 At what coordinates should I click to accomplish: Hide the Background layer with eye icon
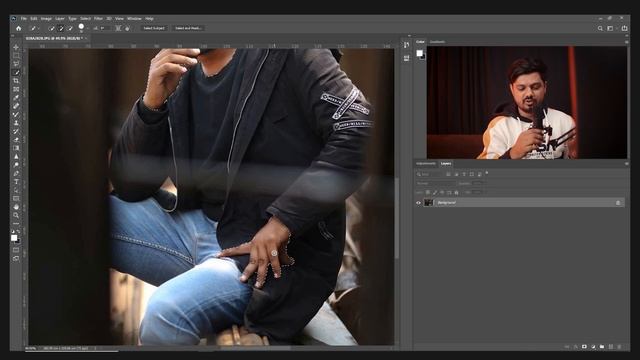pos(418,202)
